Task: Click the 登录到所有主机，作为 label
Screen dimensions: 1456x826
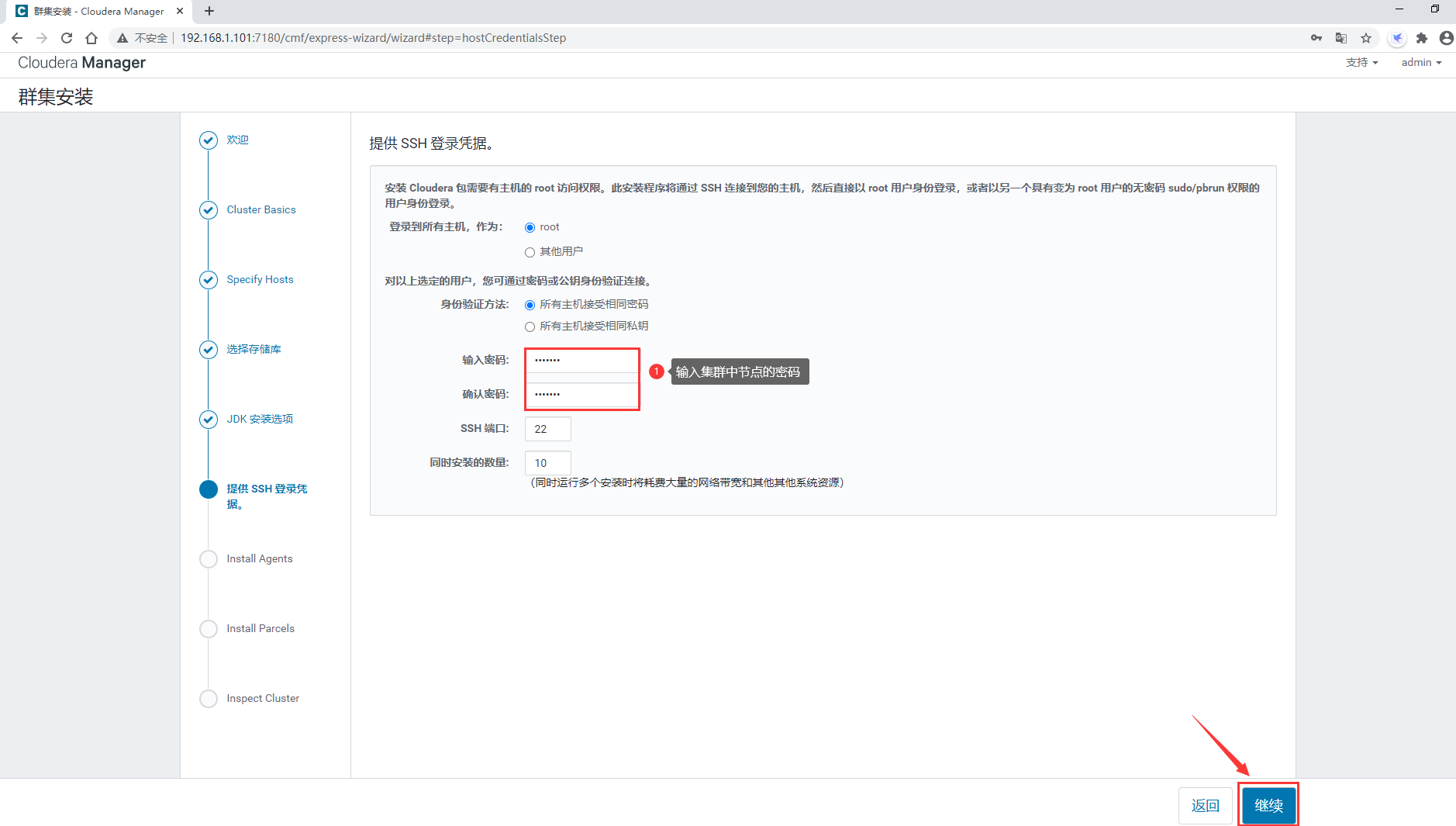Action: tap(446, 227)
